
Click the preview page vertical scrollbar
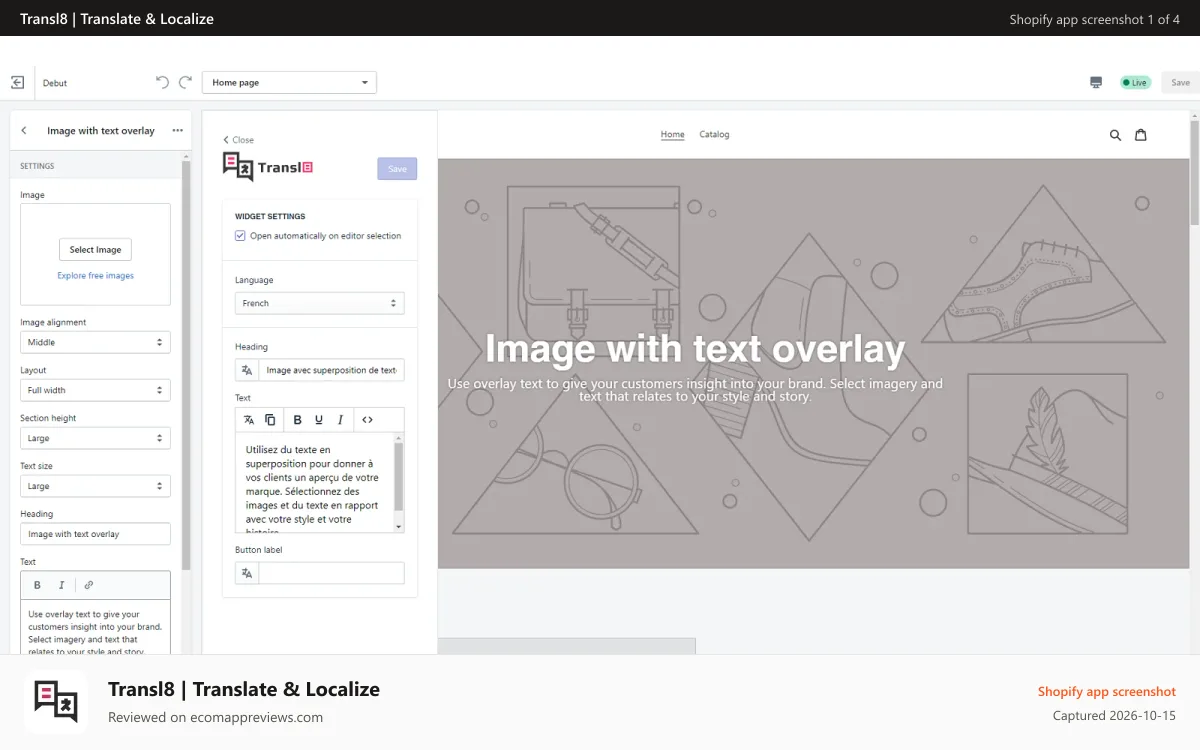pyautogui.click(x=1194, y=172)
